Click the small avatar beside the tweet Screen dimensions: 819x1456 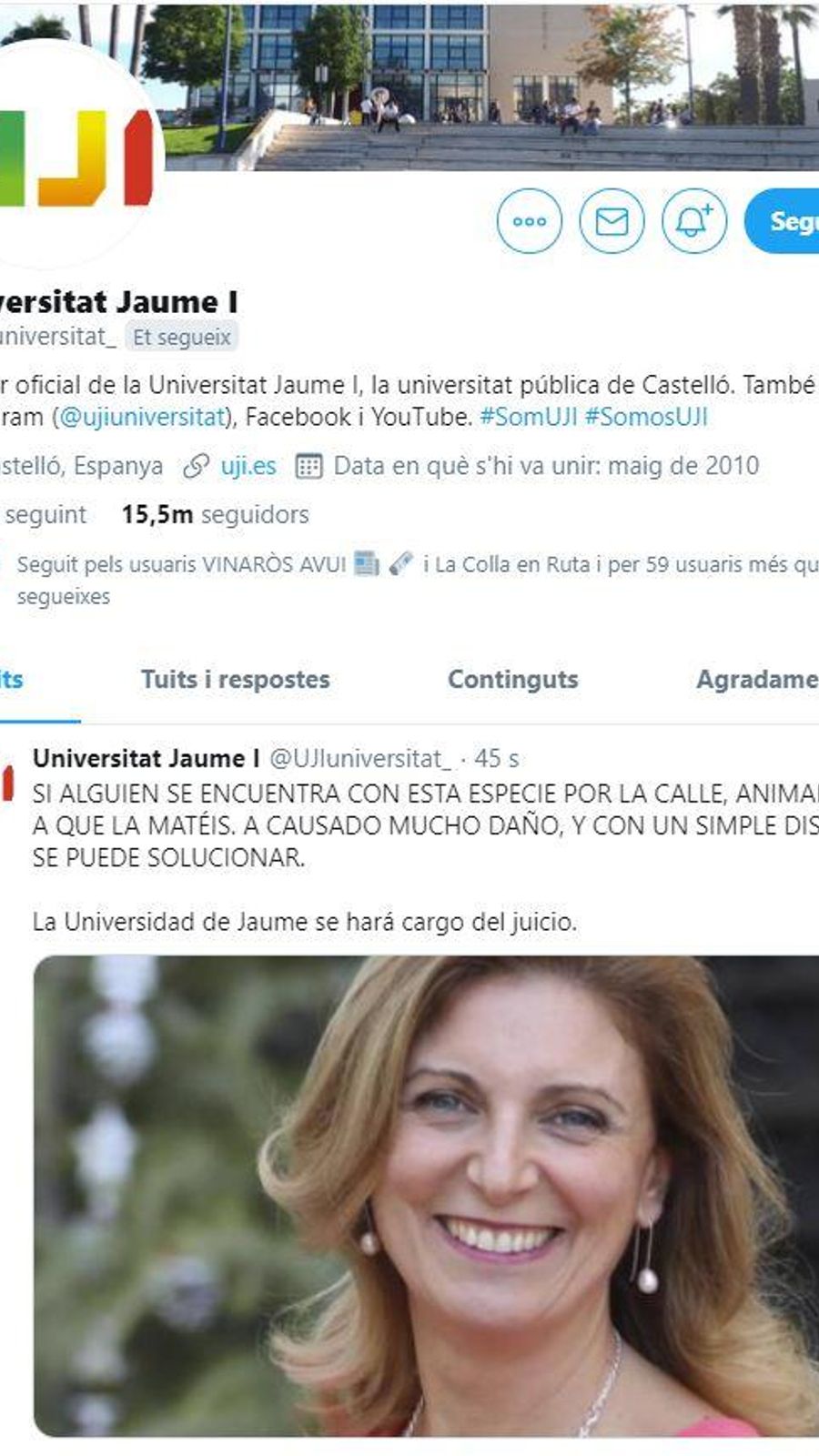[x=7, y=783]
